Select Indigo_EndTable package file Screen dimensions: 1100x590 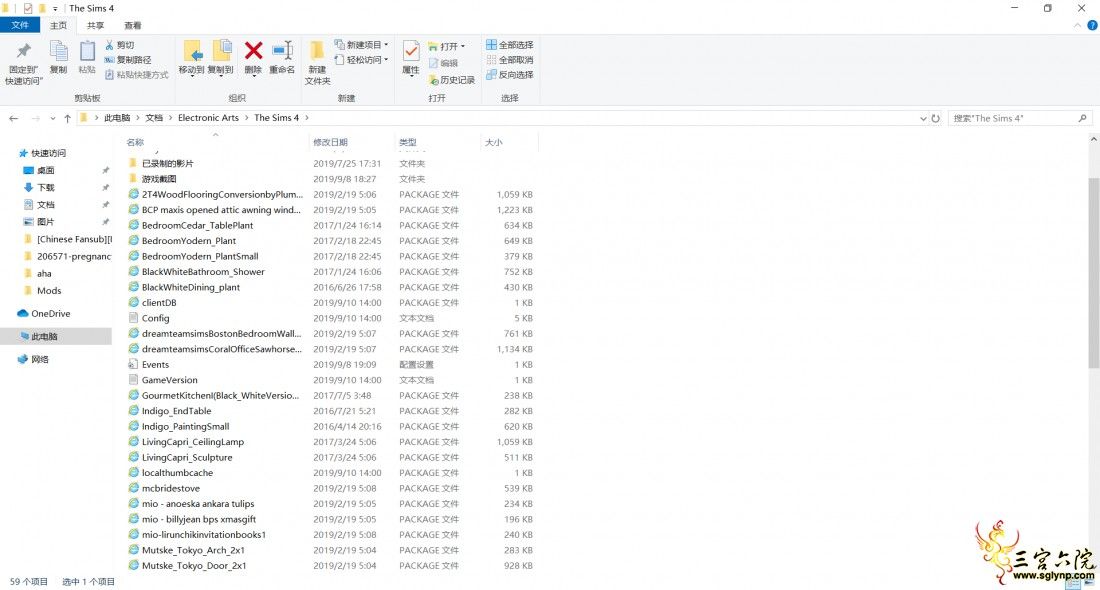177,411
